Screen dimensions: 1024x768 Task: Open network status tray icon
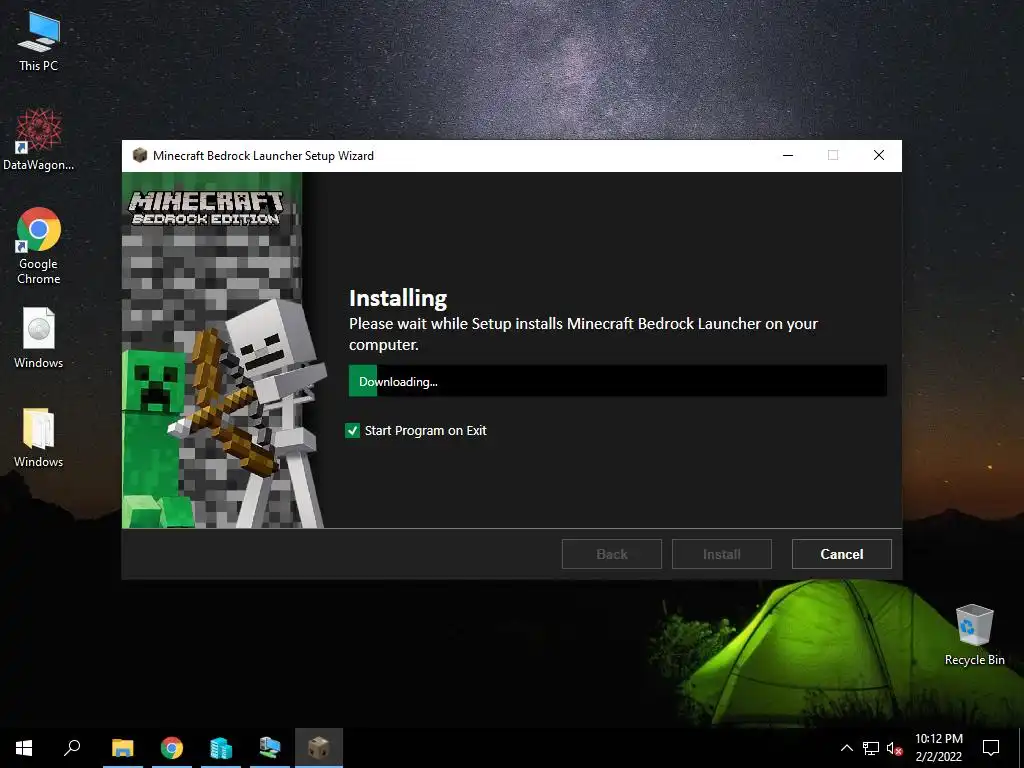(x=871, y=748)
